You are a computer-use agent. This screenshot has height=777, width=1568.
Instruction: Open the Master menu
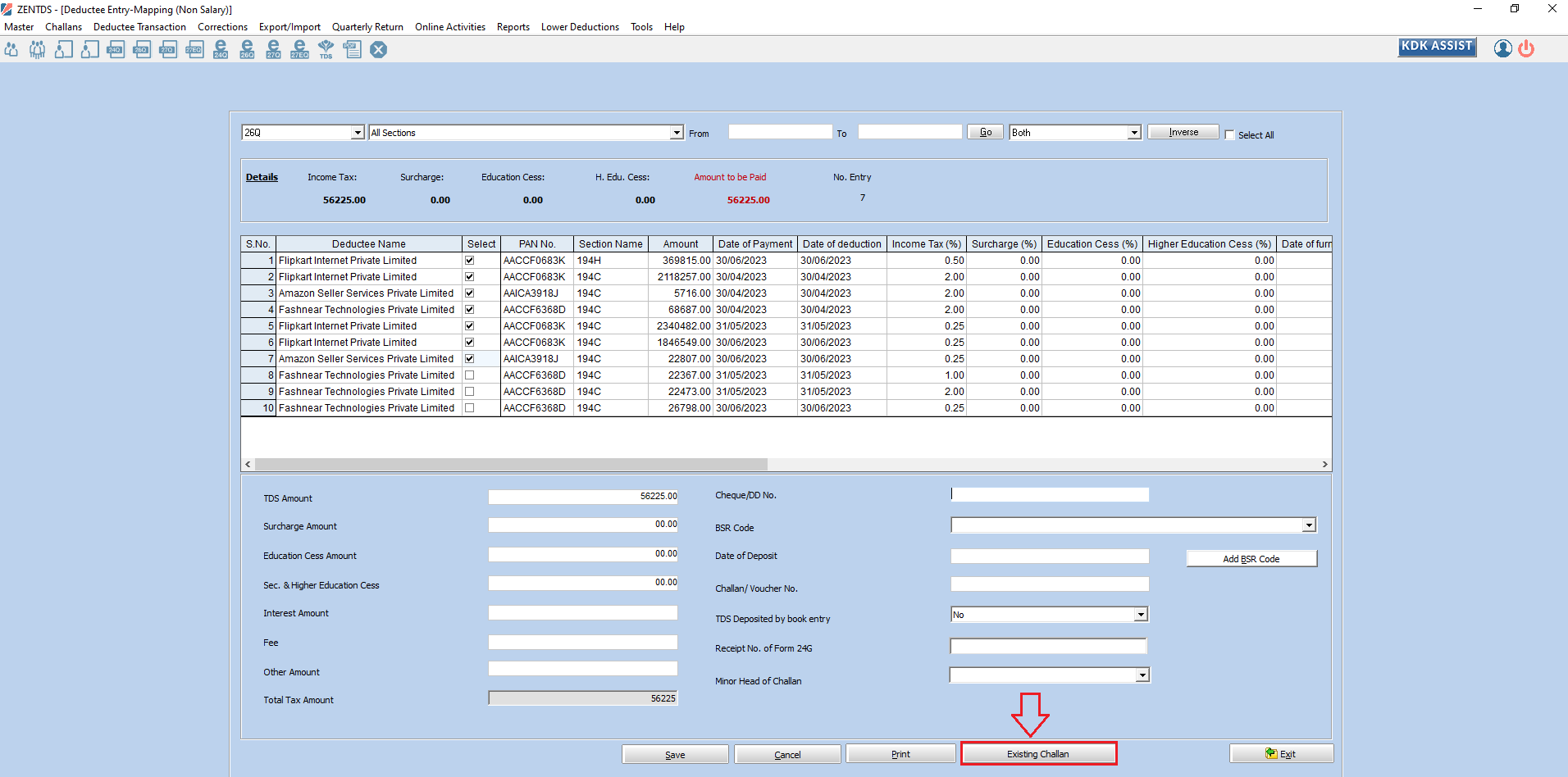[x=19, y=27]
